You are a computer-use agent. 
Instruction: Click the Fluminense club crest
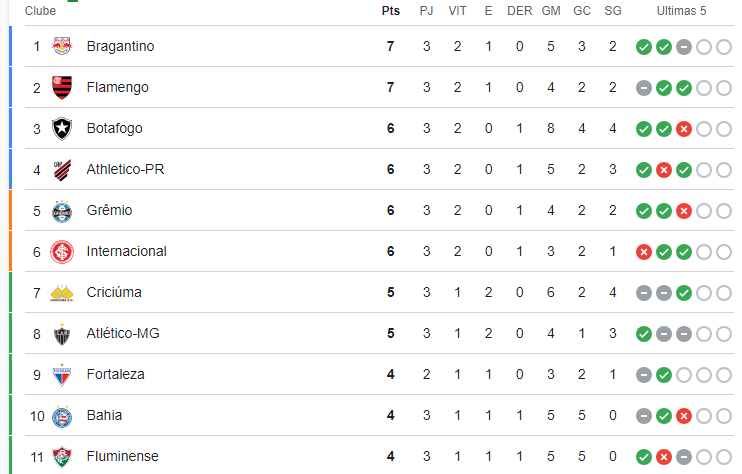[x=62, y=457]
